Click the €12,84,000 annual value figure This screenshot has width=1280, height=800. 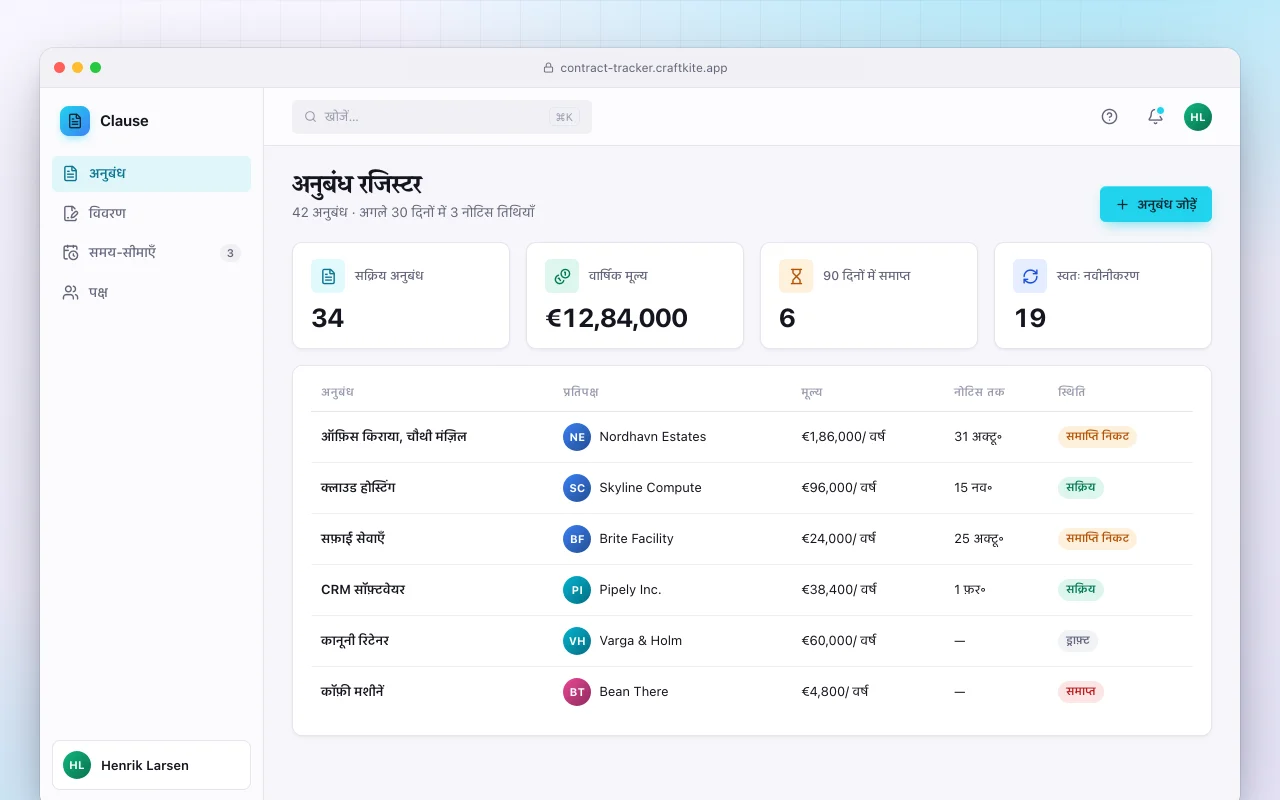617,318
